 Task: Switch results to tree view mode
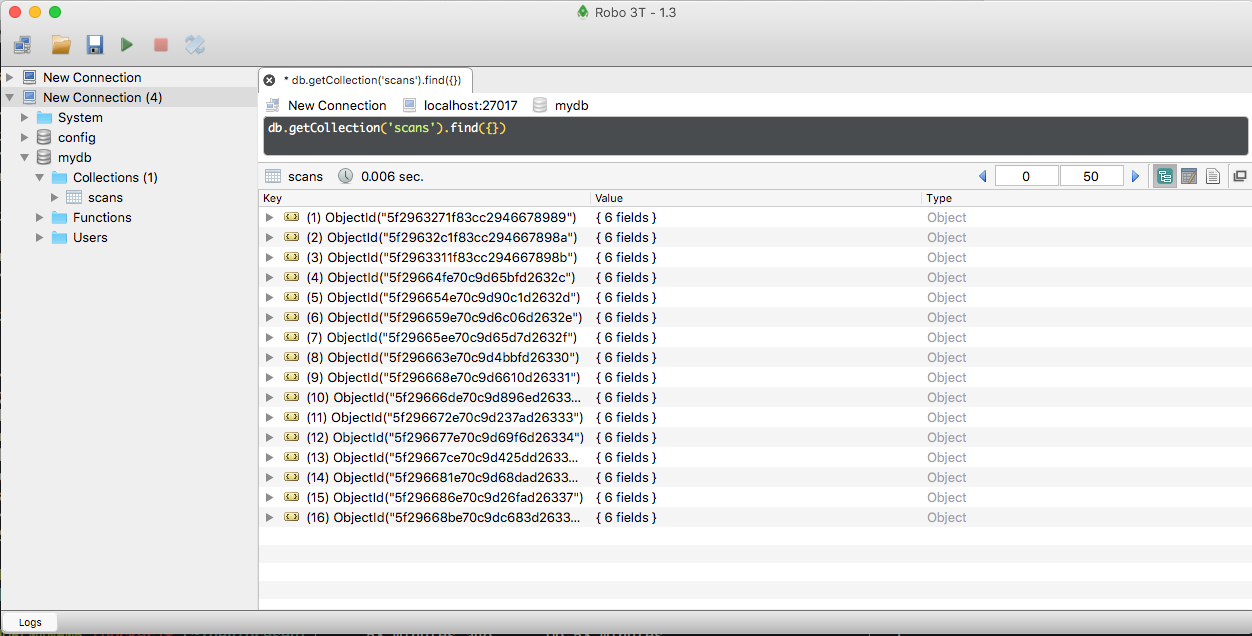click(x=1164, y=176)
